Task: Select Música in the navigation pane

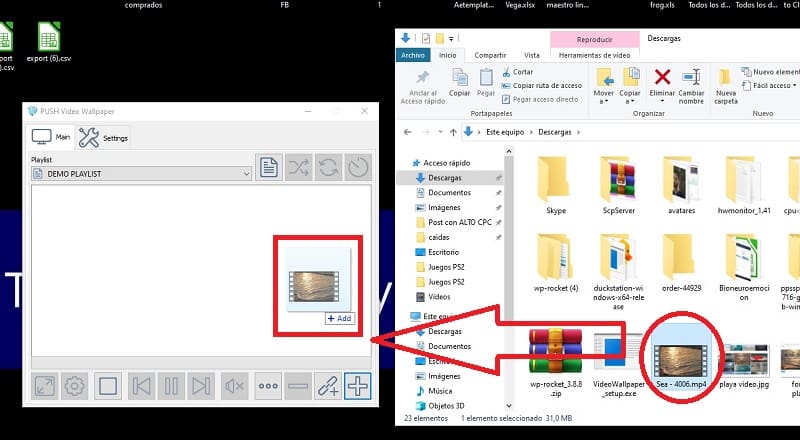Action: point(434,390)
